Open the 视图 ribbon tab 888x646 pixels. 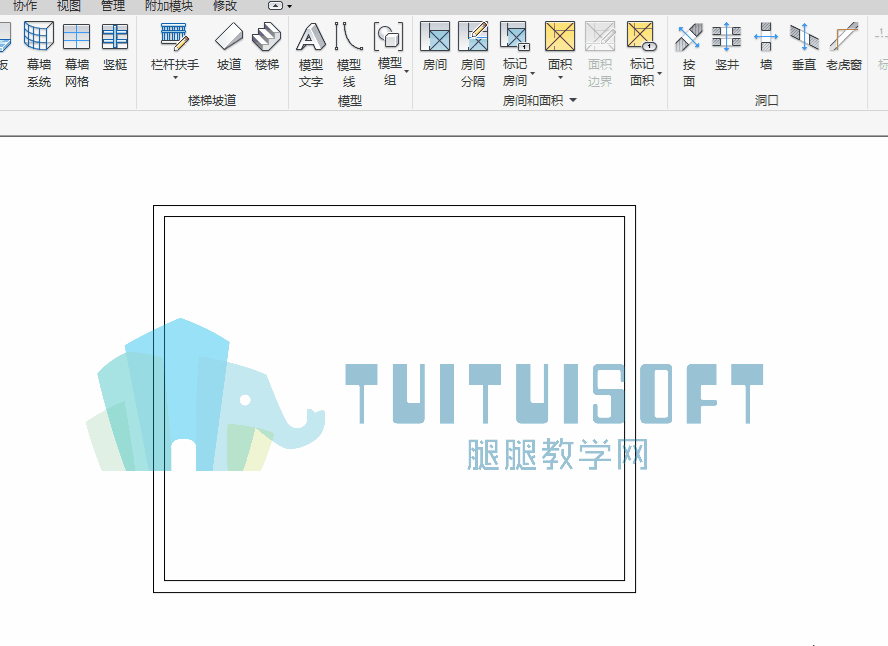point(69,6)
